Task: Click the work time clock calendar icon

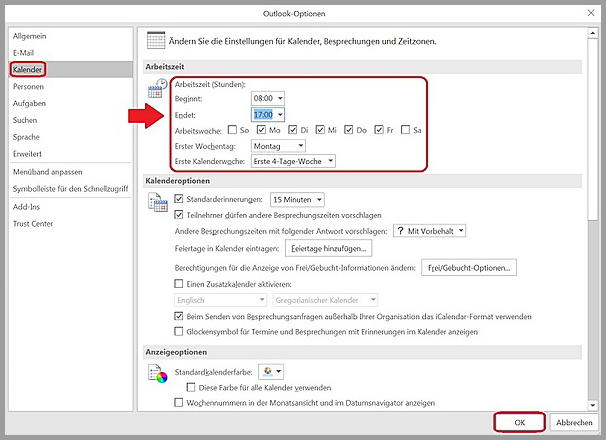Action: (156, 92)
